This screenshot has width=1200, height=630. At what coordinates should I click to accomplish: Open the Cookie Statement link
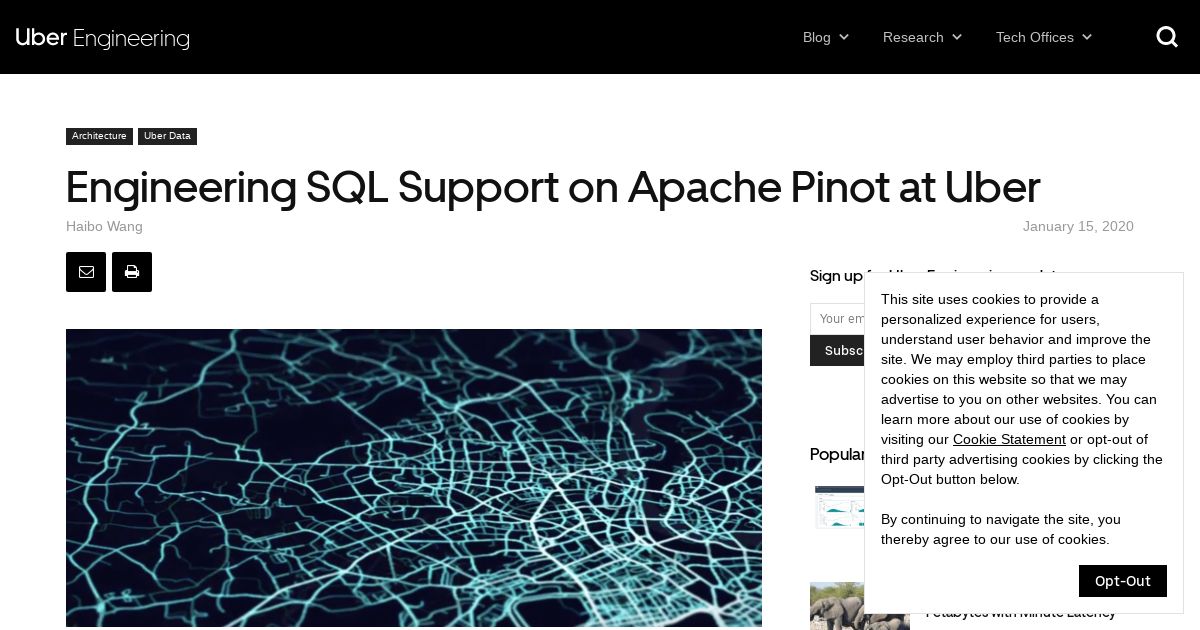1009,439
